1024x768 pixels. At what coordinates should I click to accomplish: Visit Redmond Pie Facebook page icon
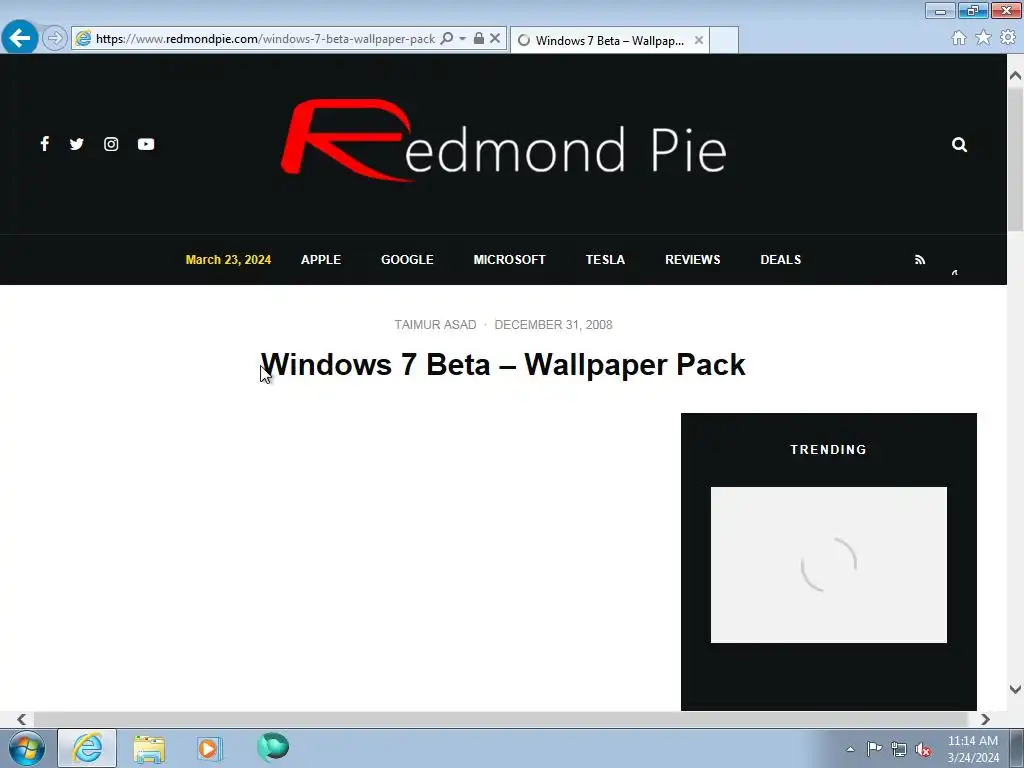tap(44, 144)
